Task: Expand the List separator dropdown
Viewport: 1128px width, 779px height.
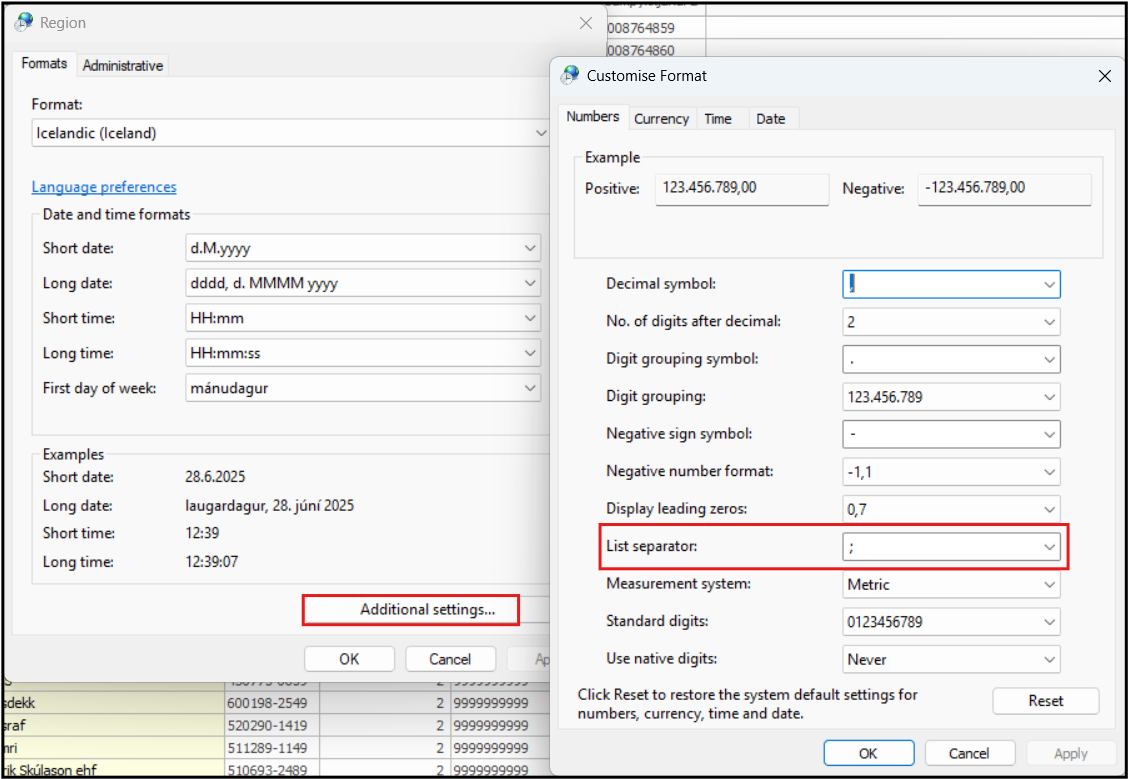Action: click(x=1049, y=547)
